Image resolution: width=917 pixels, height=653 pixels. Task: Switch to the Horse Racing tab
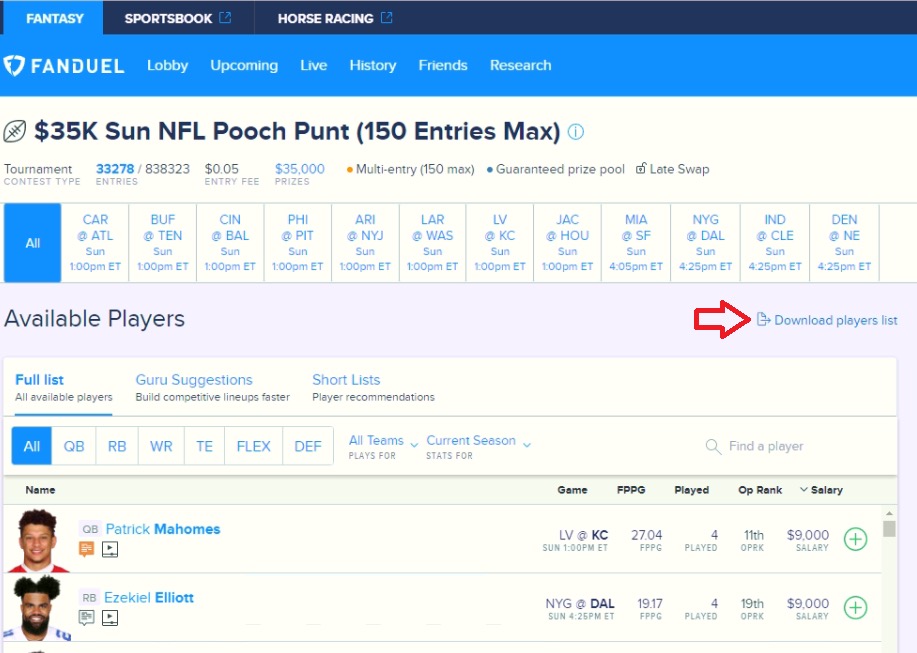coord(335,18)
